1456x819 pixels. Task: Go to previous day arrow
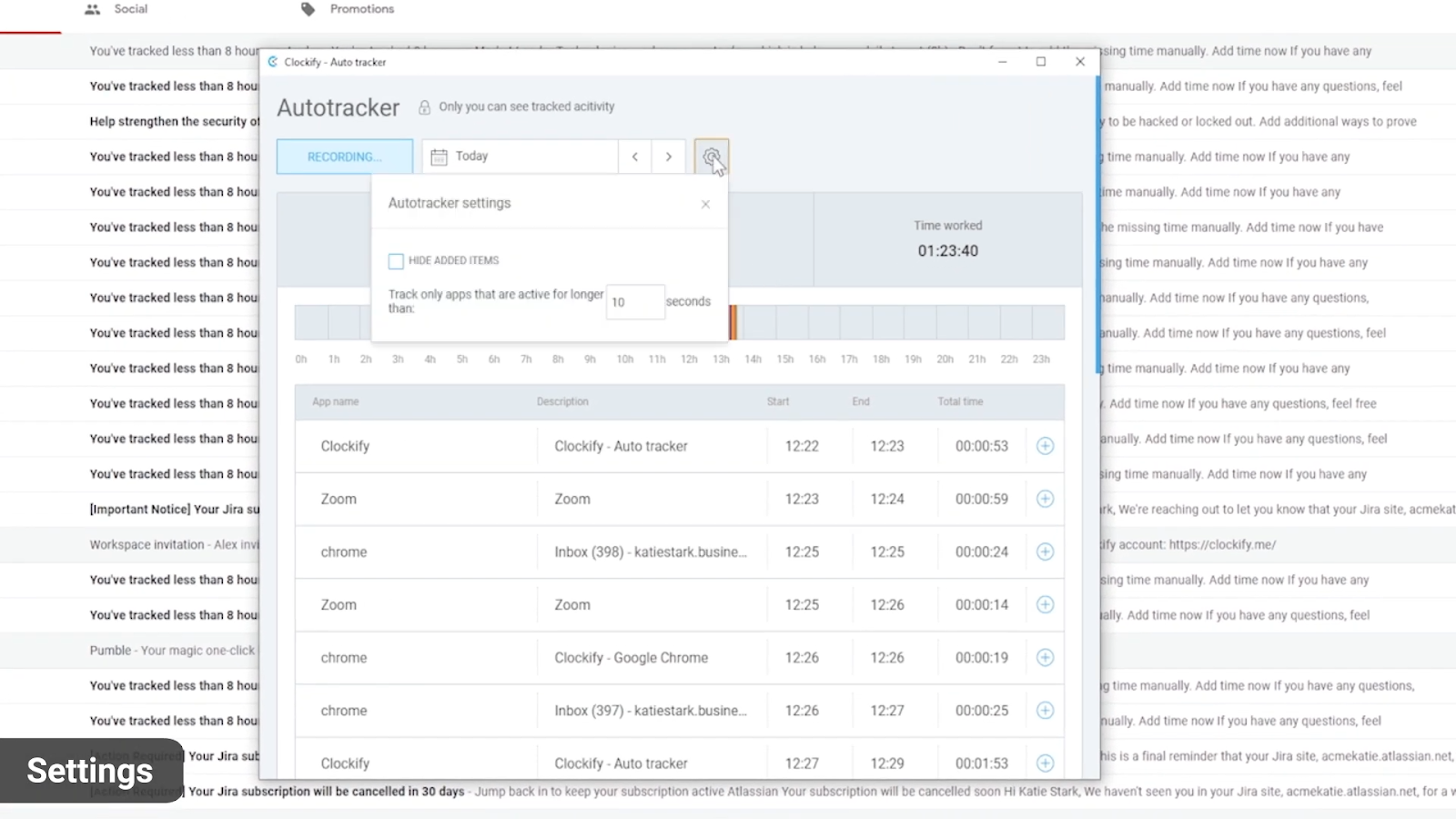point(635,157)
